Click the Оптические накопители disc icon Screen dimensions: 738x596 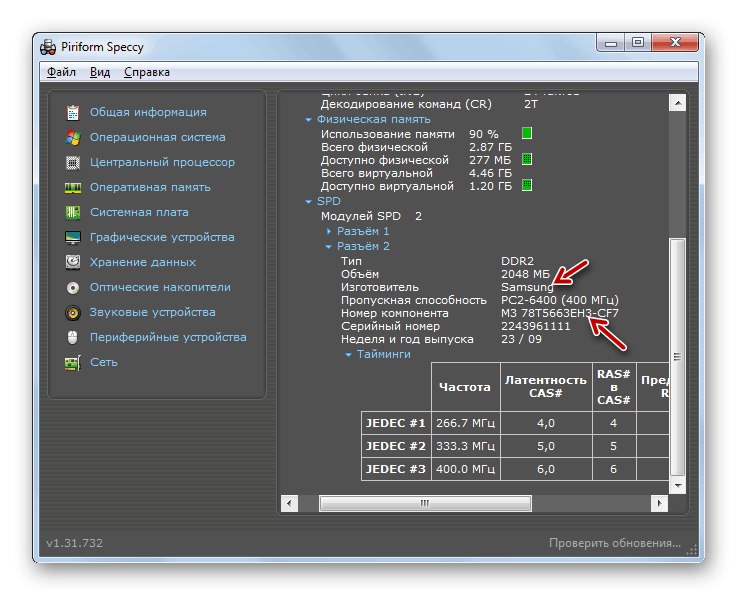pos(72,287)
